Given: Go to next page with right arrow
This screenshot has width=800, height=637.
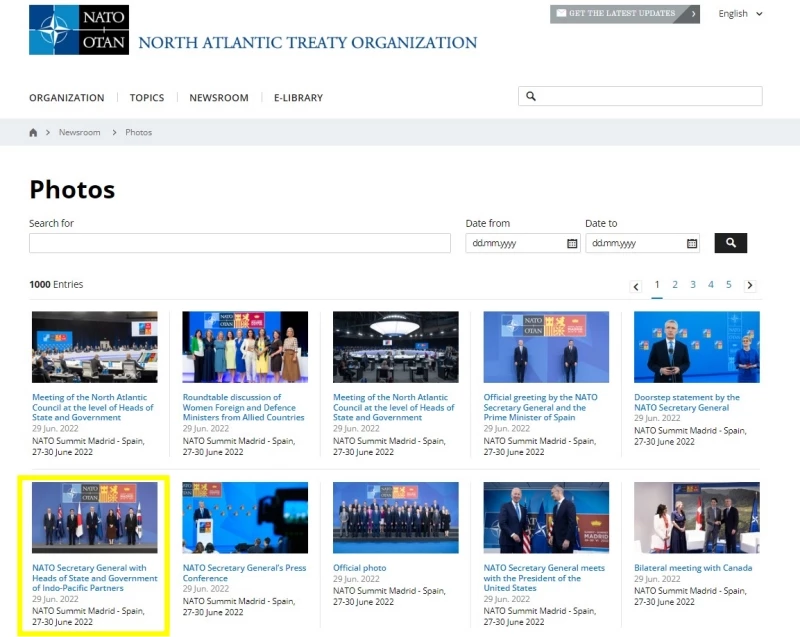Looking at the screenshot, I should (x=749, y=286).
